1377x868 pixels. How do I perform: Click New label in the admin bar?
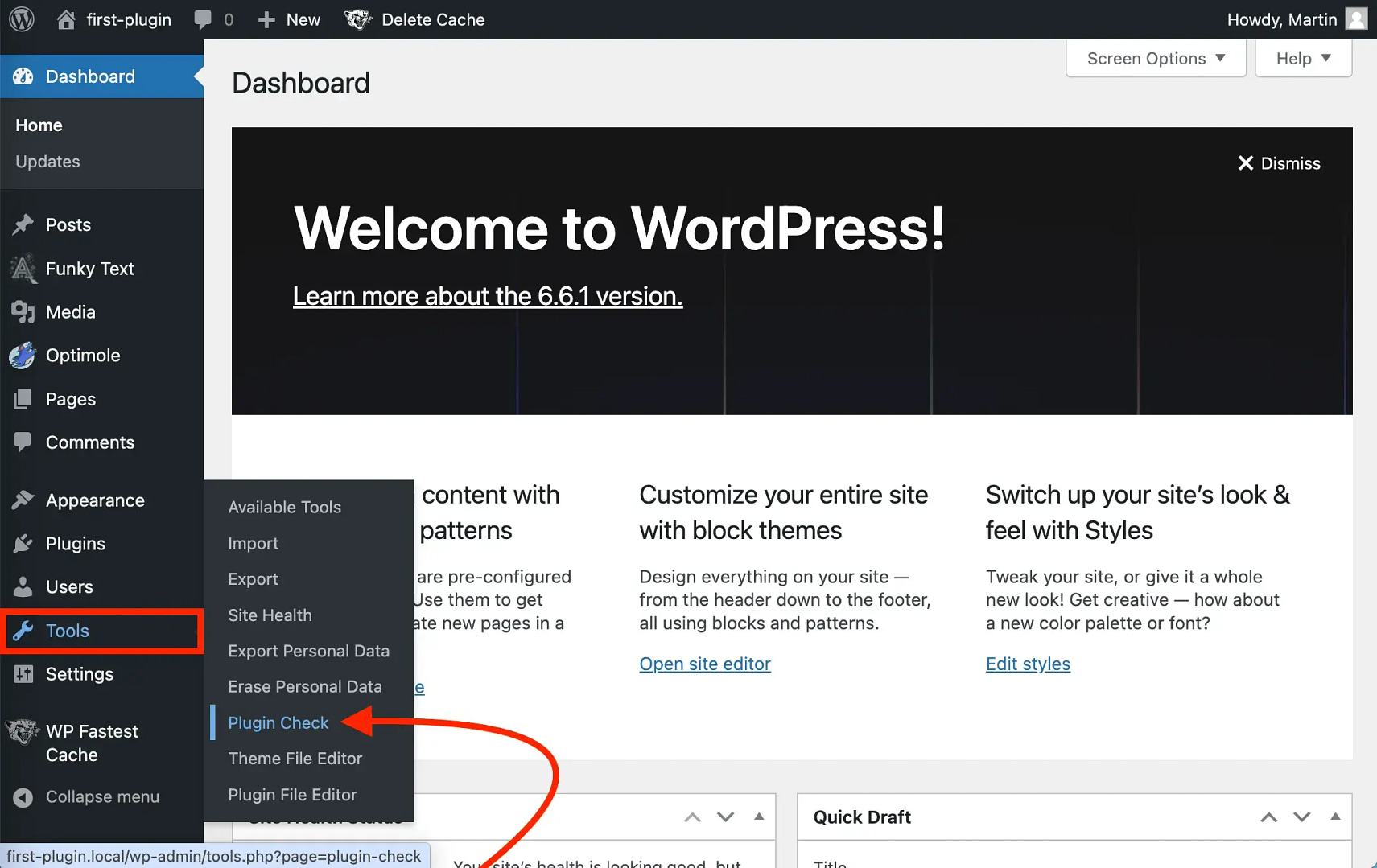click(303, 19)
